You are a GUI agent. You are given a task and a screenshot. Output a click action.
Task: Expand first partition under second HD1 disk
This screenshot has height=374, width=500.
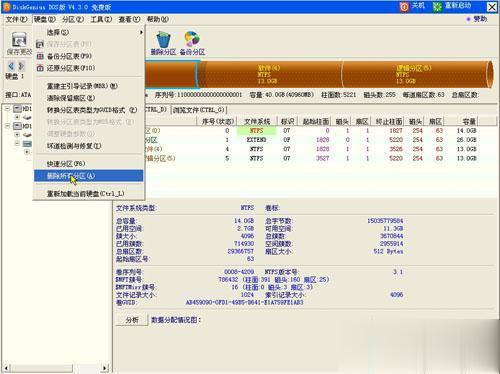pyautogui.click(x=17, y=135)
